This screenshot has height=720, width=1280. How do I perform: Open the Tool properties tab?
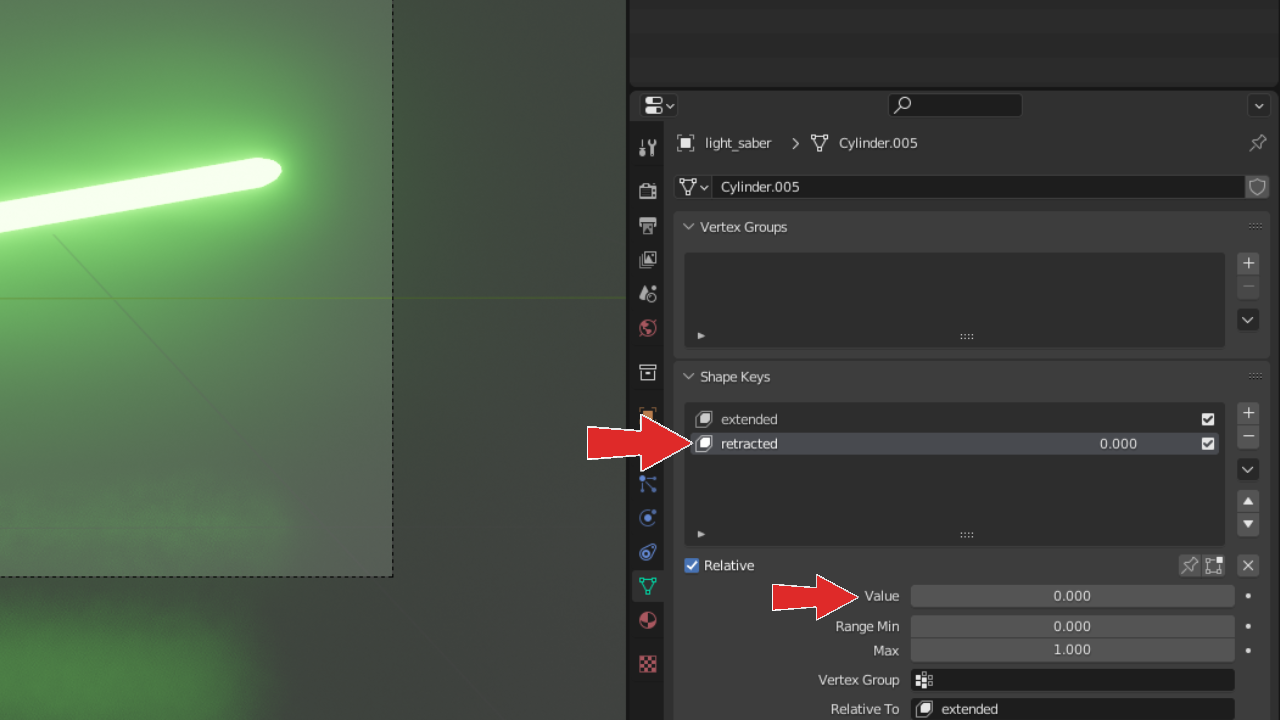pyautogui.click(x=647, y=148)
